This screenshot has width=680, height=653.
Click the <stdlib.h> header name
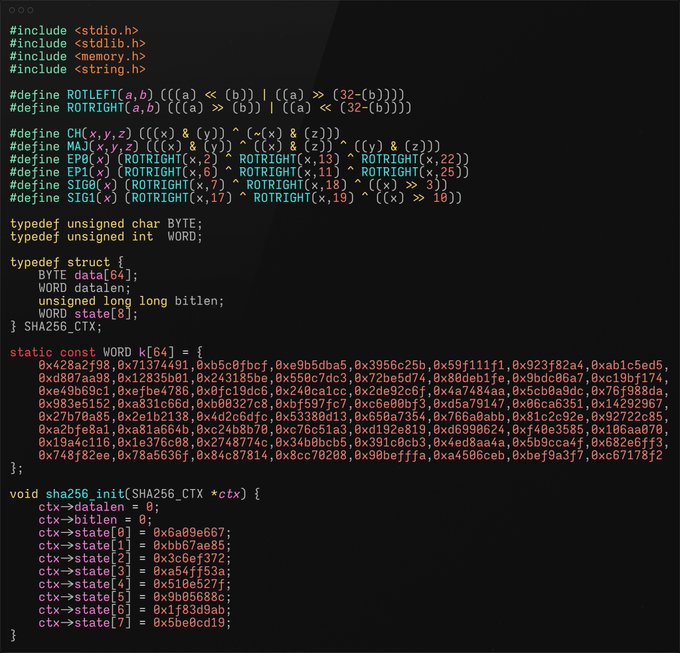[110, 44]
